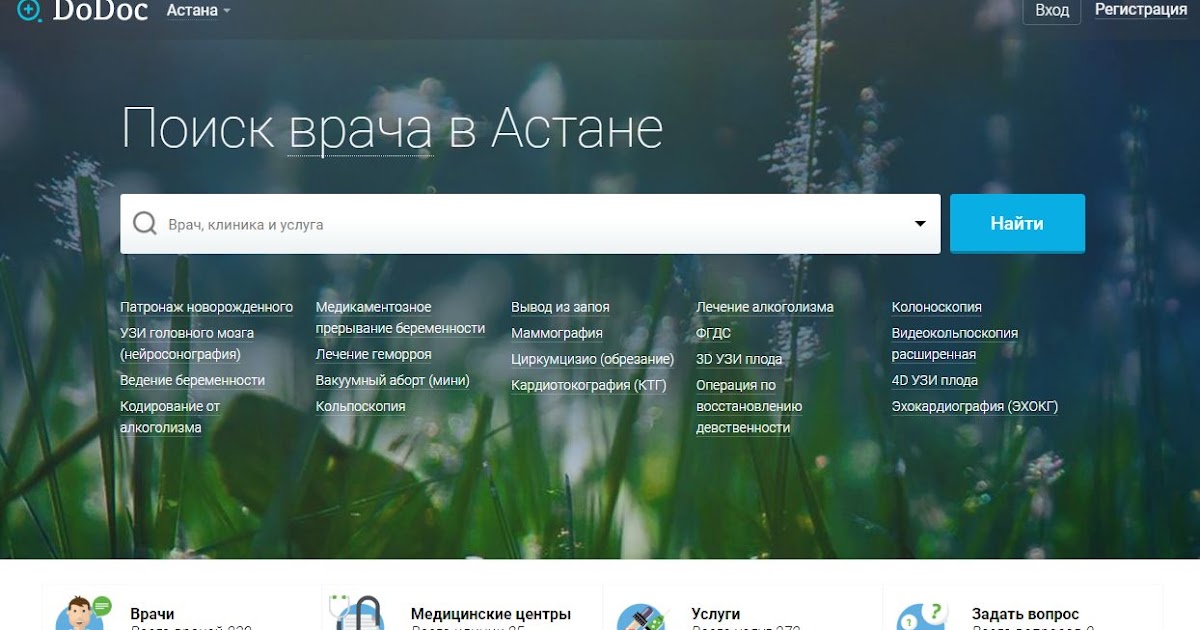Open the Вывод из запоя link

(x=563, y=306)
